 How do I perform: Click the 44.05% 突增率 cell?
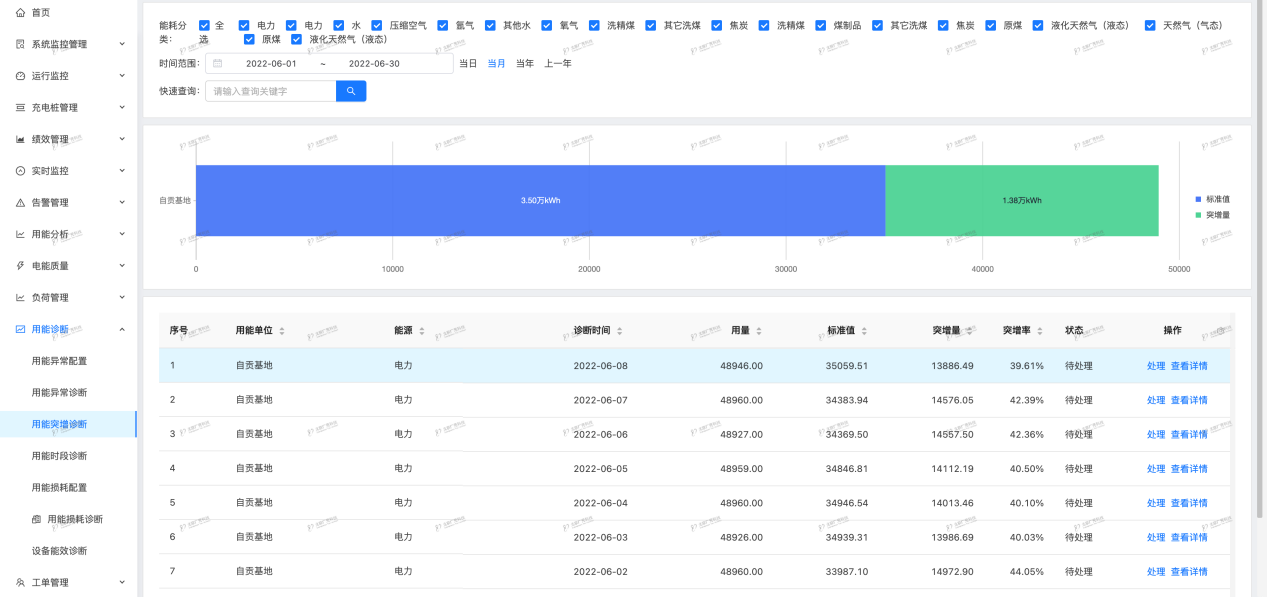tap(1027, 572)
